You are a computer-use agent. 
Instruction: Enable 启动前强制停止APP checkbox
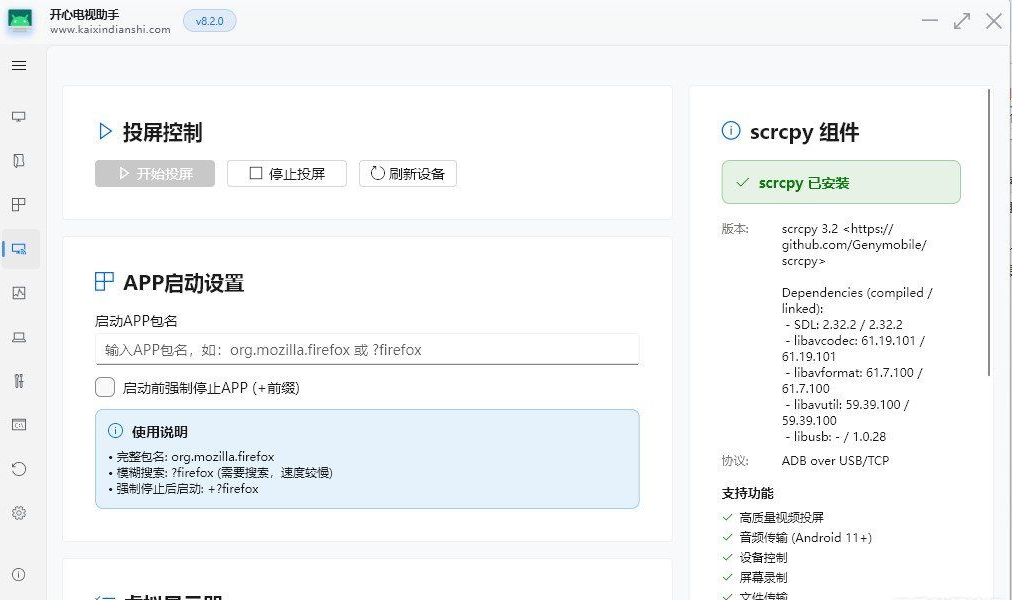105,387
